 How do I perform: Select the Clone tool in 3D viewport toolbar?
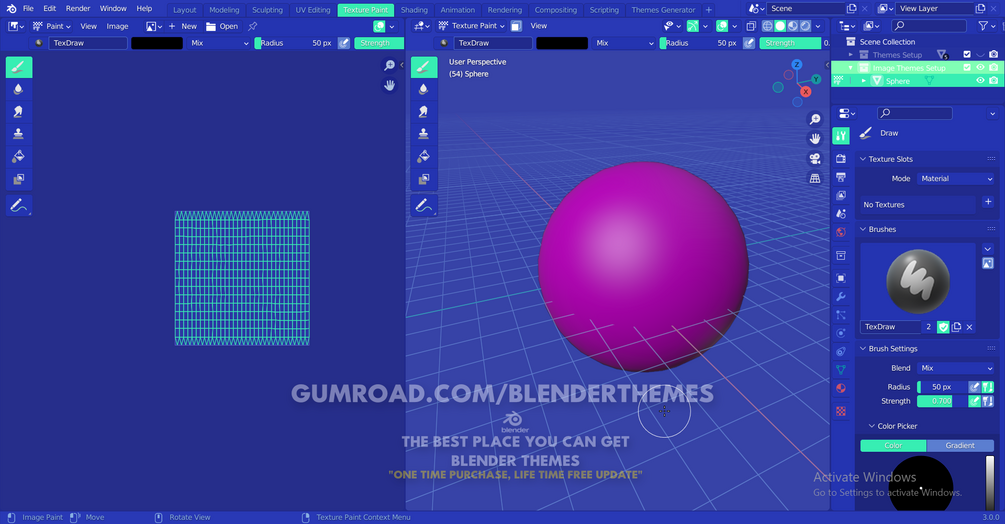[424, 134]
